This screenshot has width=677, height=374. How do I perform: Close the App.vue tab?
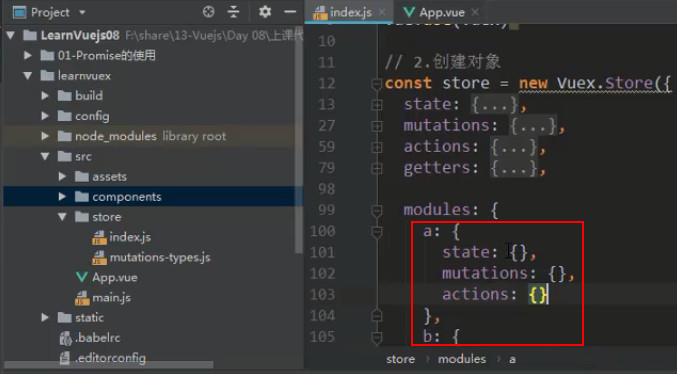(x=475, y=12)
